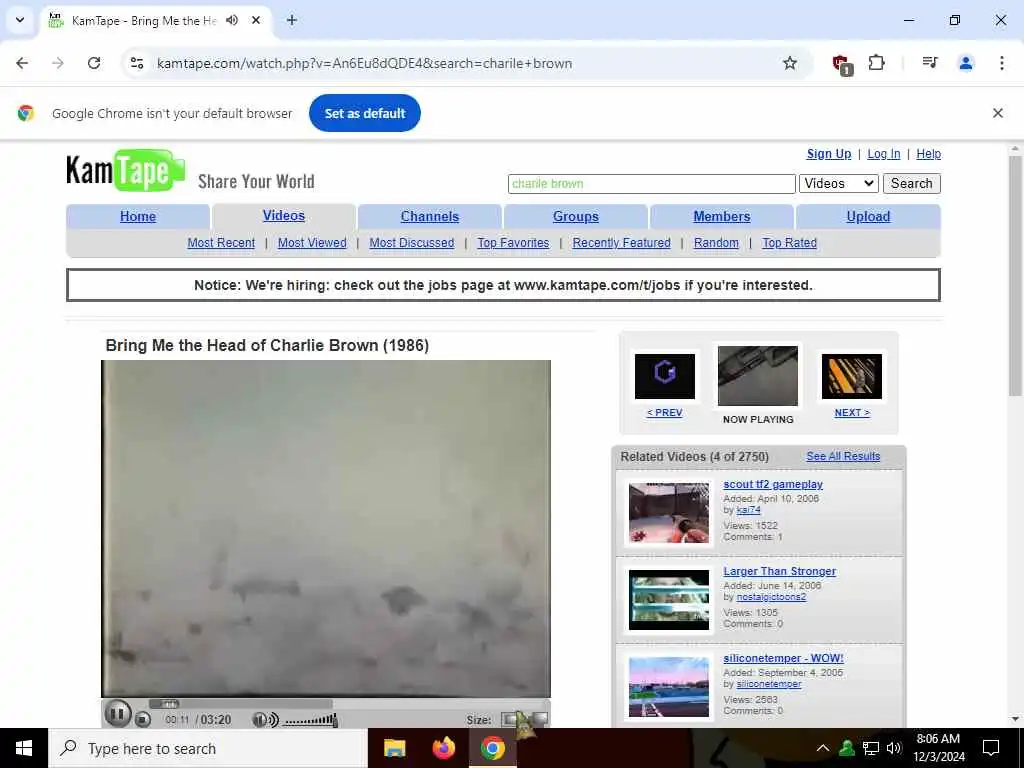Click the Set as default button
The image size is (1024, 768).
pos(364,113)
